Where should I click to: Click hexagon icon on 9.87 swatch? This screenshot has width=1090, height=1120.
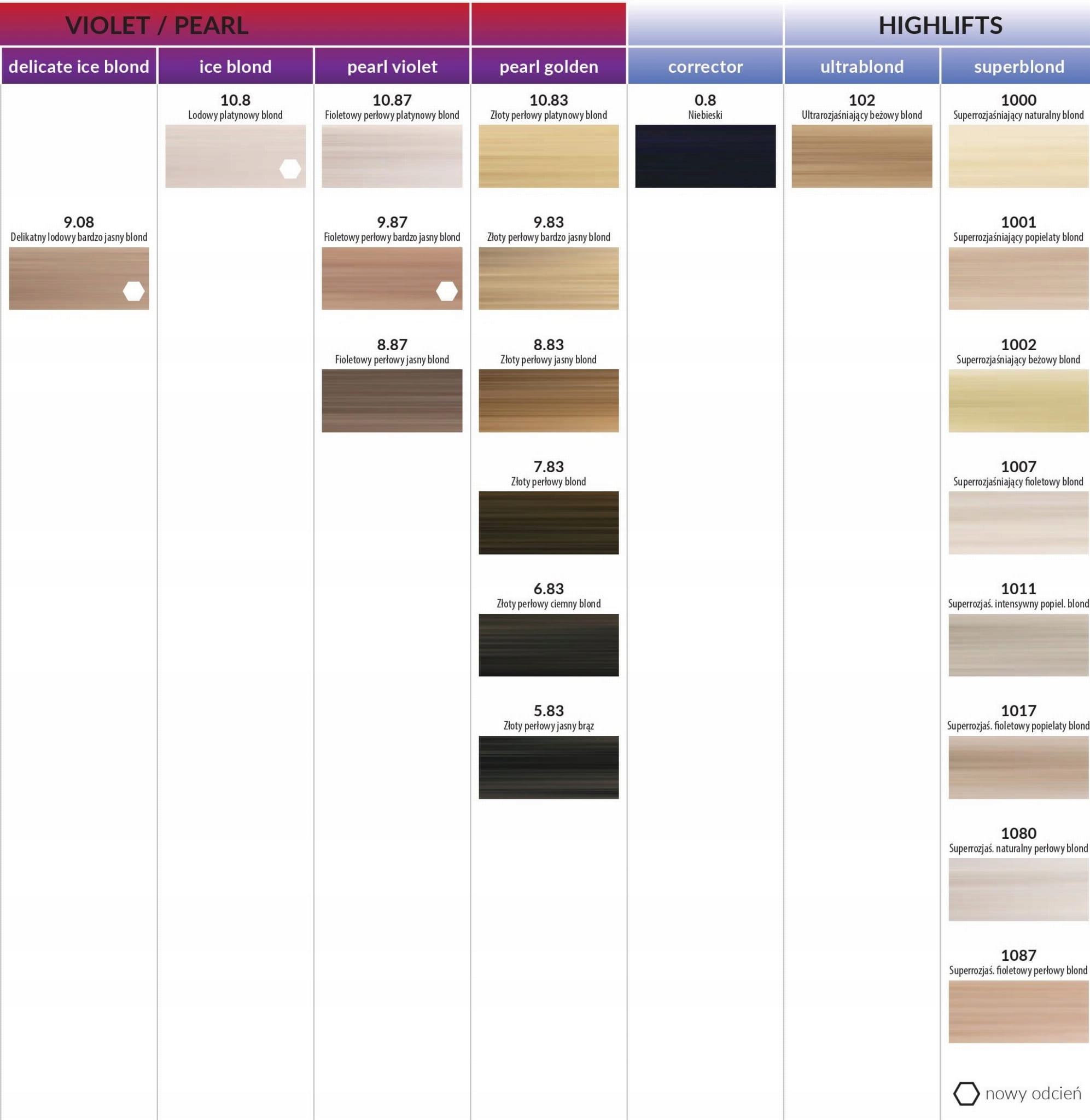446,291
